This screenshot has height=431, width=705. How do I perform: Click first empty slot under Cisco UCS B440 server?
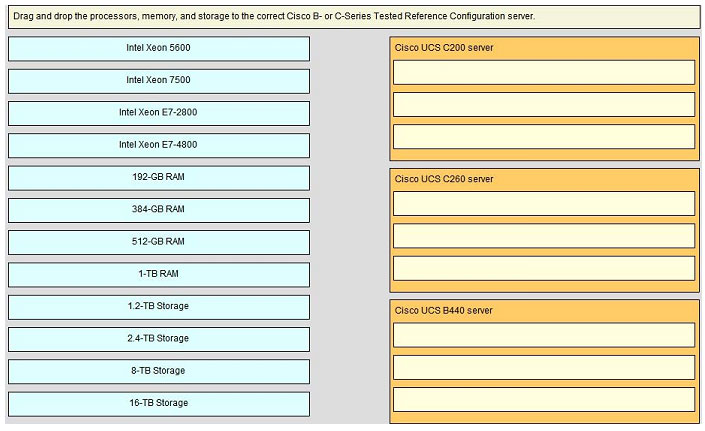click(544, 335)
